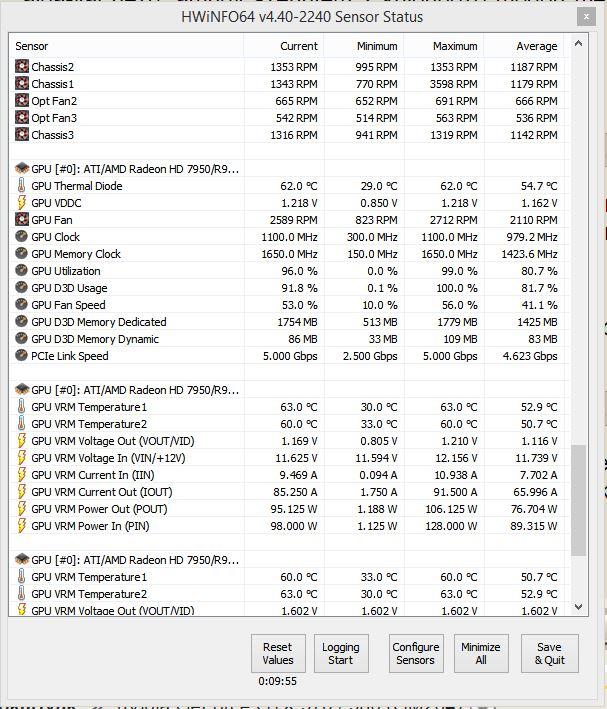Close the HWiNFO64 Sensor Status window
Image resolution: width=607 pixels, height=709 pixels.
[586, 17]
